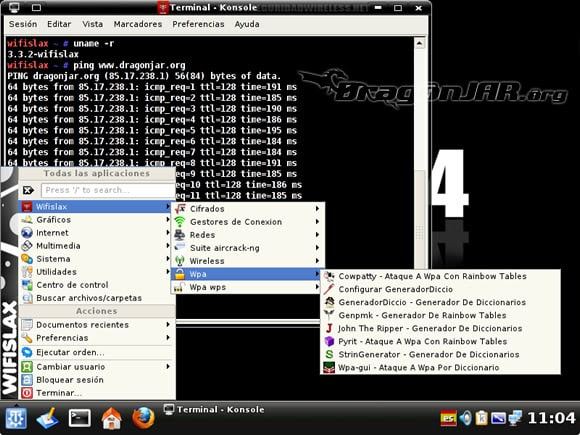Click the Multimedia category icon
This screenshot has width=580, height=435.
tap(27, 246)
